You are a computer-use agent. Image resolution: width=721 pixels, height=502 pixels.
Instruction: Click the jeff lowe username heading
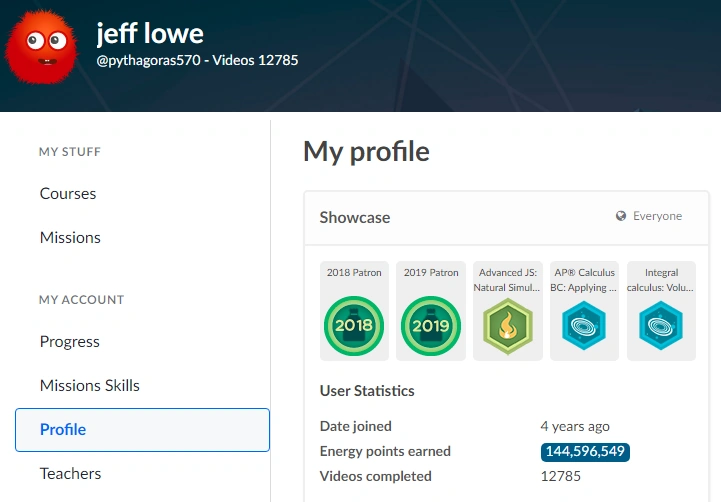click(x=150, y=34)
